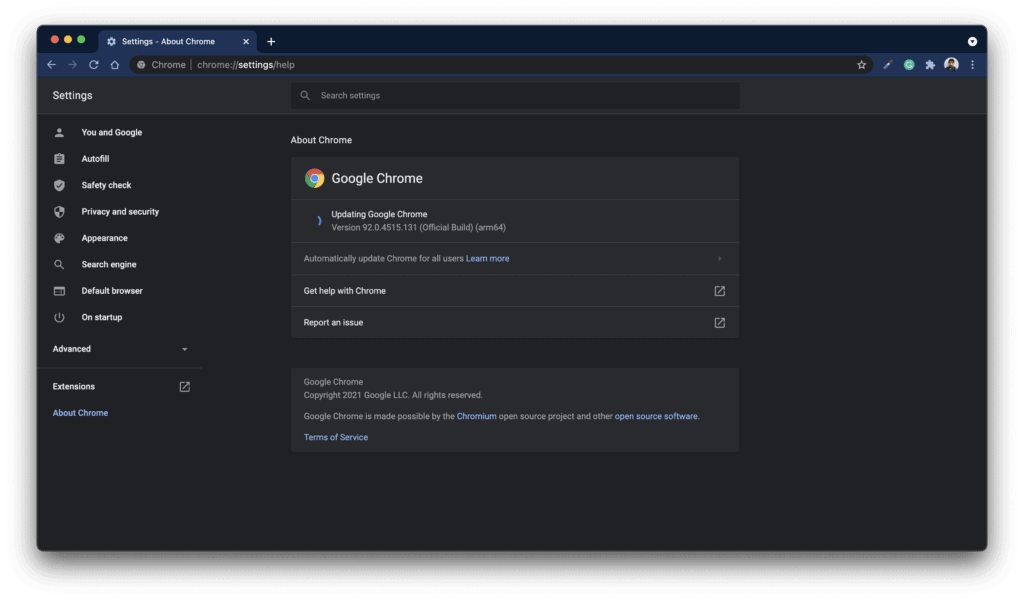This screenshot has height=600, width=1024.
Task: Click external link icon on Report an issue row
Action: tap(720, 323)
